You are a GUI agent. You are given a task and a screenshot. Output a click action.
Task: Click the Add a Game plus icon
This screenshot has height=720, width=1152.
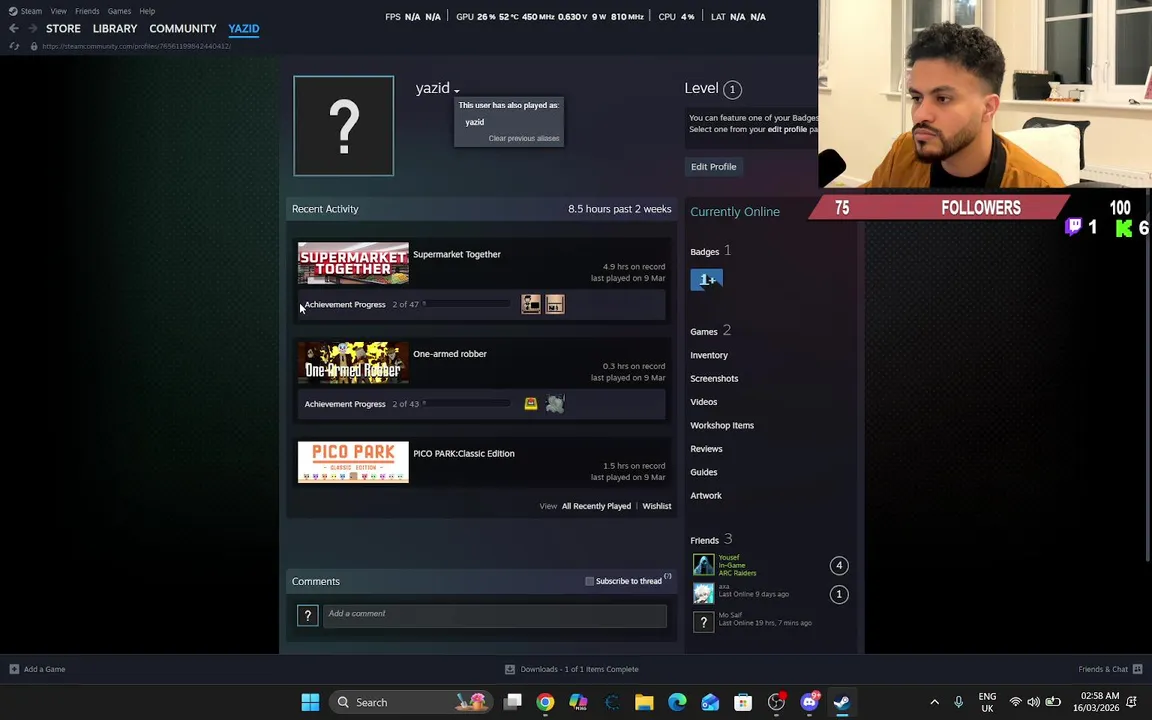(14, 669)
